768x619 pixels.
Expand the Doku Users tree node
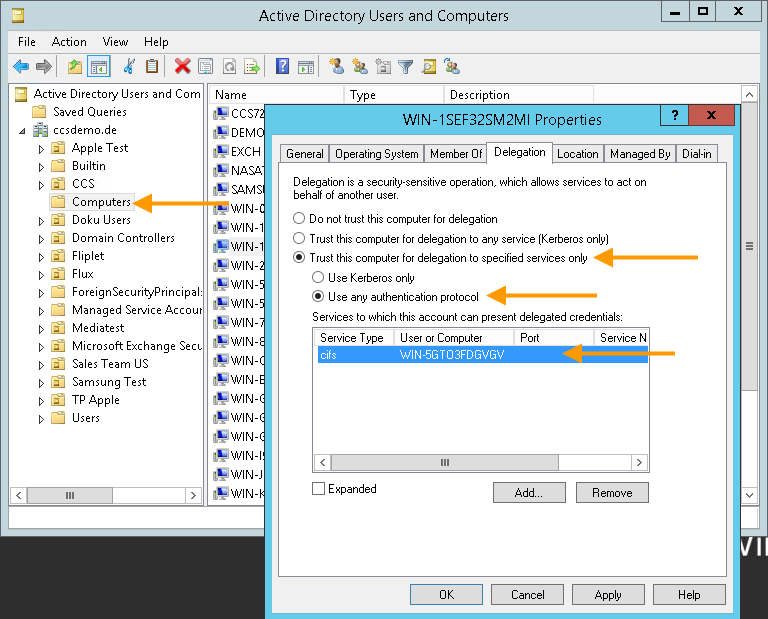coord(41,221)
